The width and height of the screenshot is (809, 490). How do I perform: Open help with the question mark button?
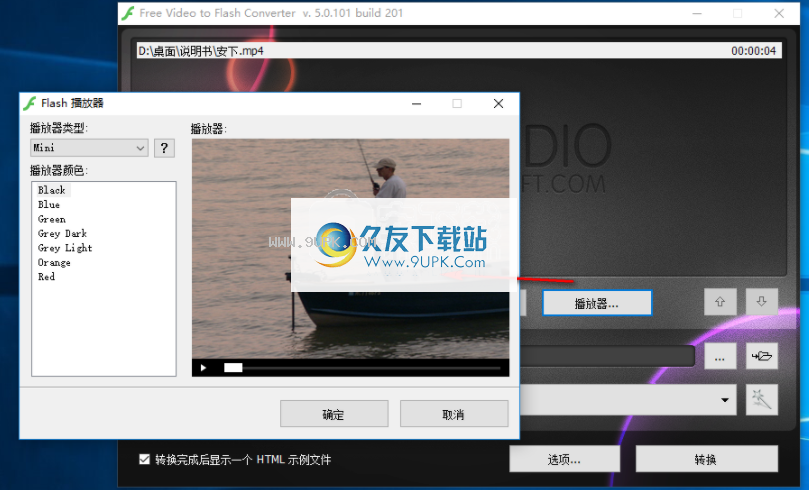click(164, 148)
